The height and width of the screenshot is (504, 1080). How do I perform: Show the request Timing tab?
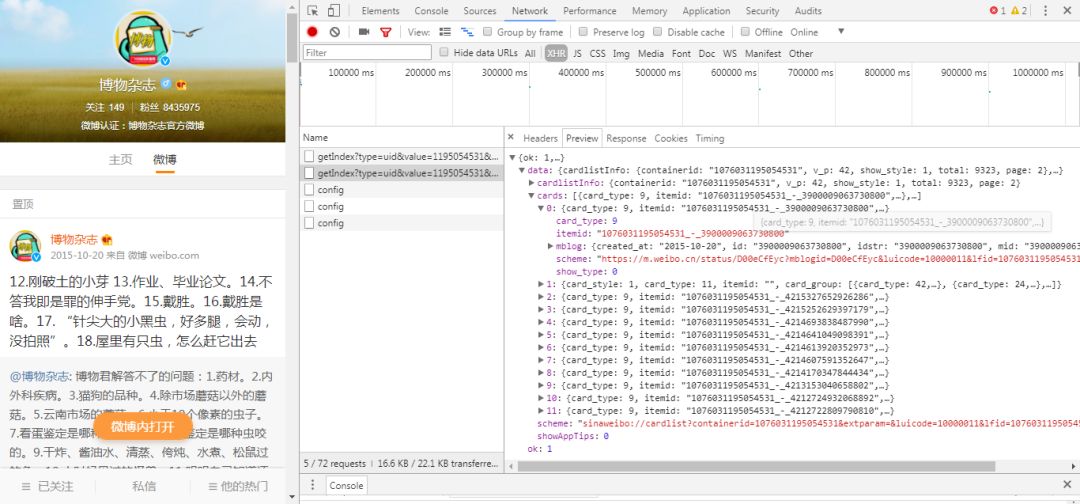coord(709,138)
